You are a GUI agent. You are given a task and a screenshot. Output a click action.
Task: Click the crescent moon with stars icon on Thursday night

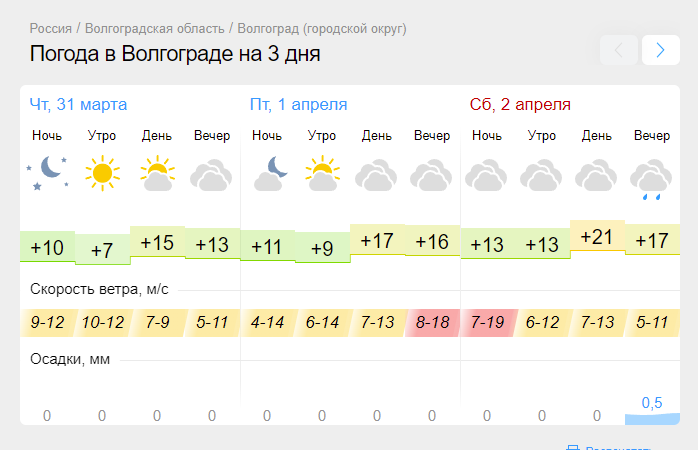coord(48,173)
